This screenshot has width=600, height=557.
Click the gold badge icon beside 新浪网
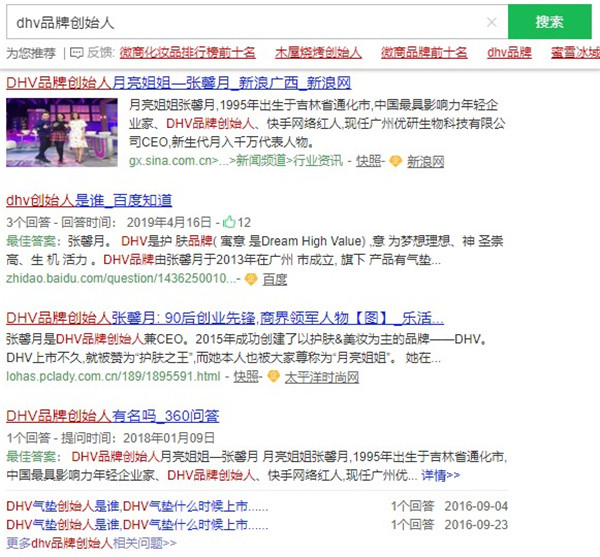(x=395, y=161)
